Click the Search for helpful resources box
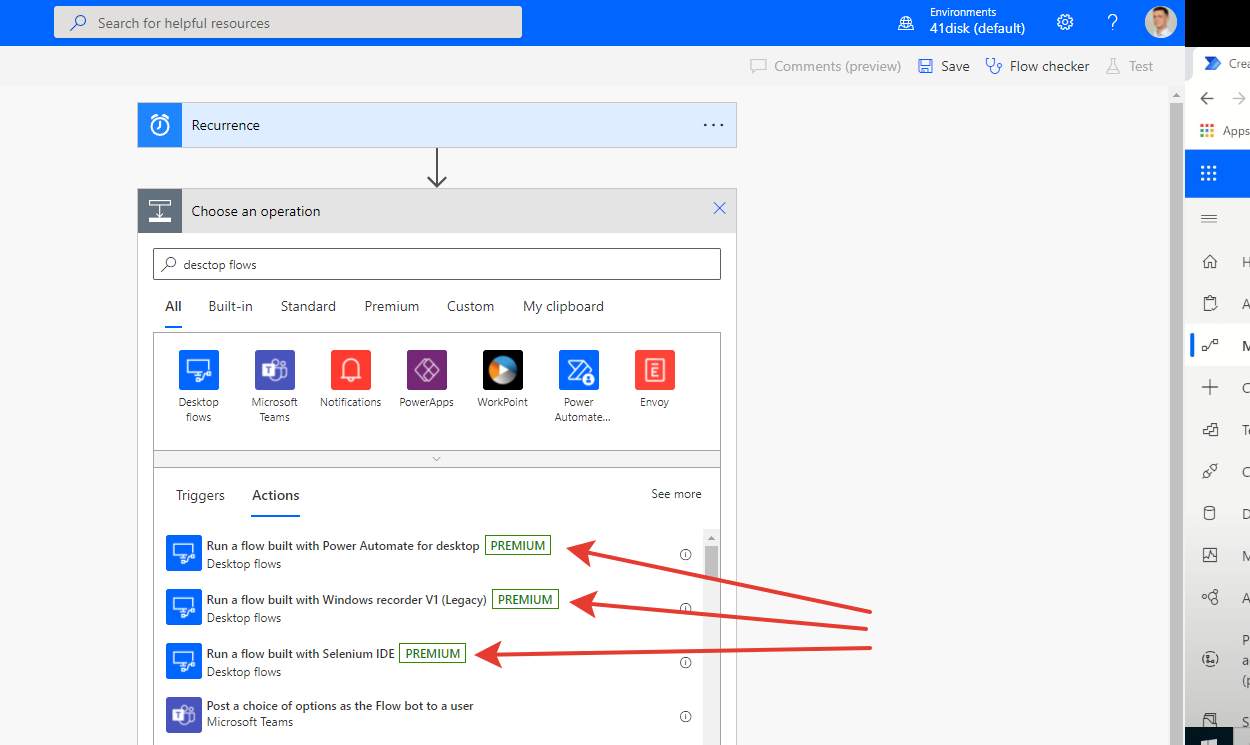Image resolution: width=1250 pixels, height=745 pixels. [288, 22]
